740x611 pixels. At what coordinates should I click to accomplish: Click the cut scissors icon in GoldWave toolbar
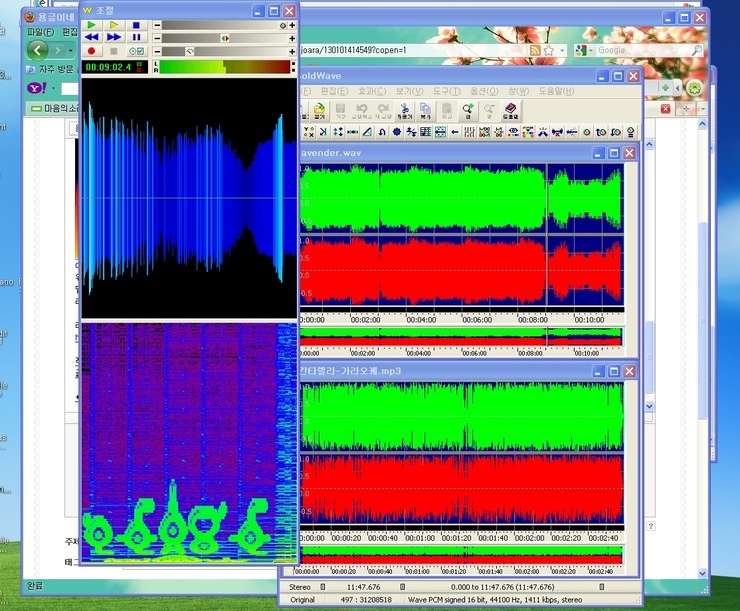[x=404, y=110]
